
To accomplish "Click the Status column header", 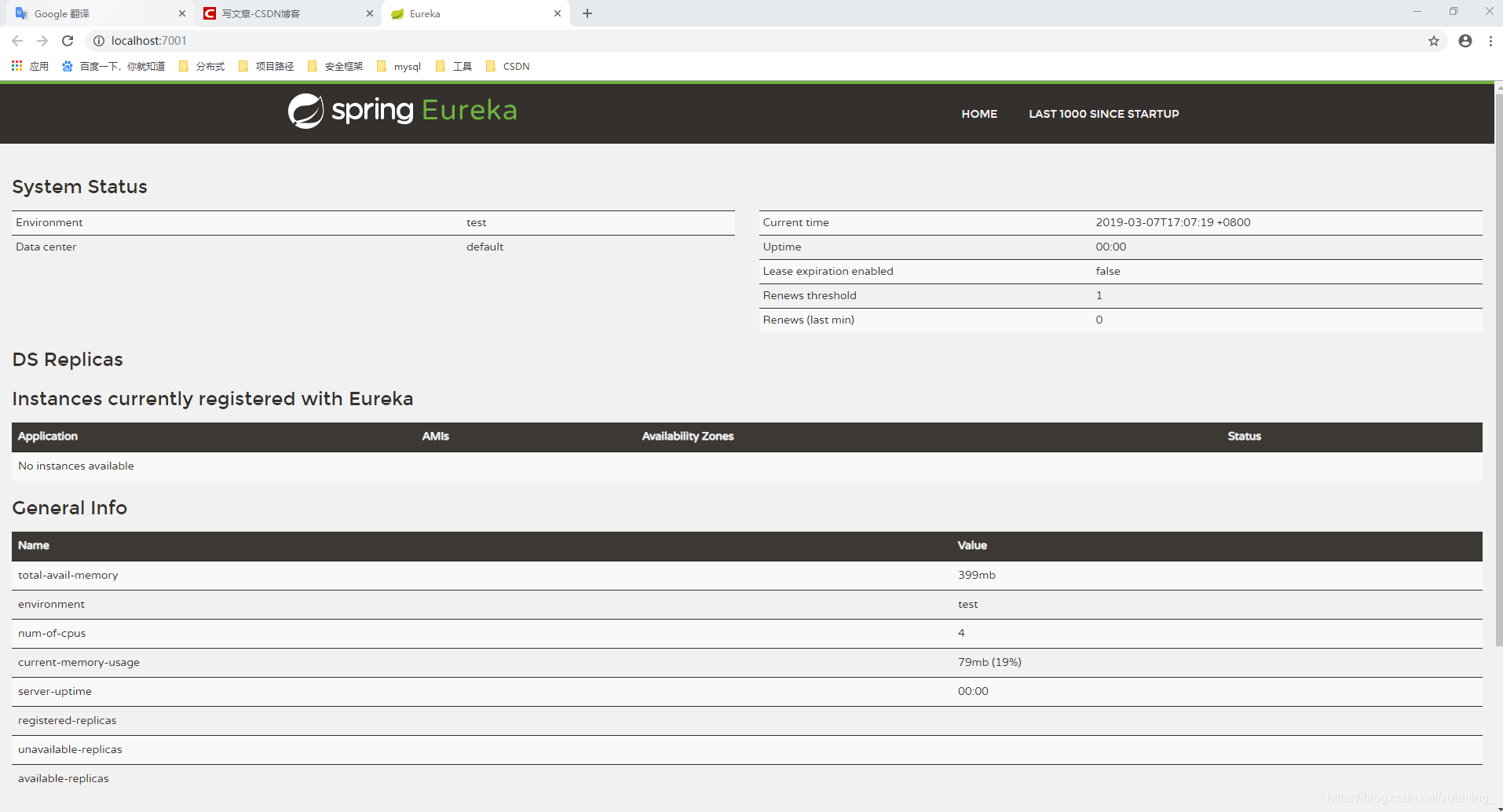I will [x=1245, y=437].
